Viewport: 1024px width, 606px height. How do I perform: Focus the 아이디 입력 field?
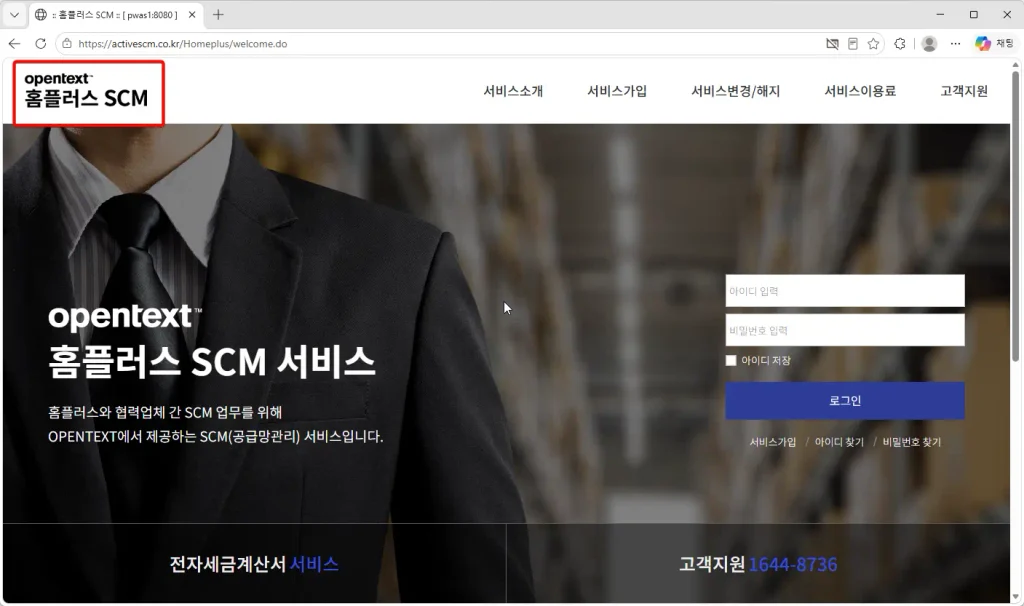click(x=845, y=291)
